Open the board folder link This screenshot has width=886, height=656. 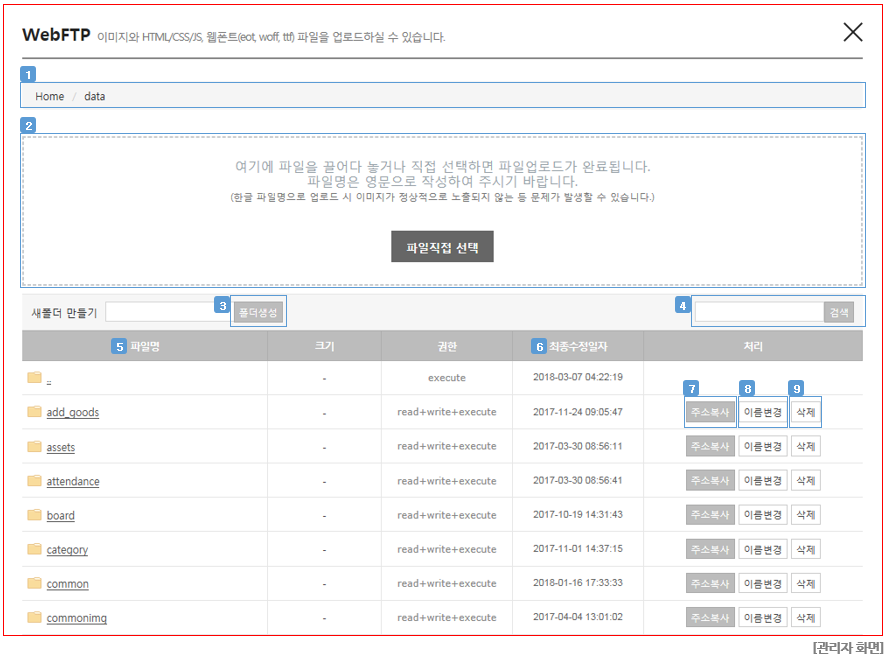click(x=60, y=515)
